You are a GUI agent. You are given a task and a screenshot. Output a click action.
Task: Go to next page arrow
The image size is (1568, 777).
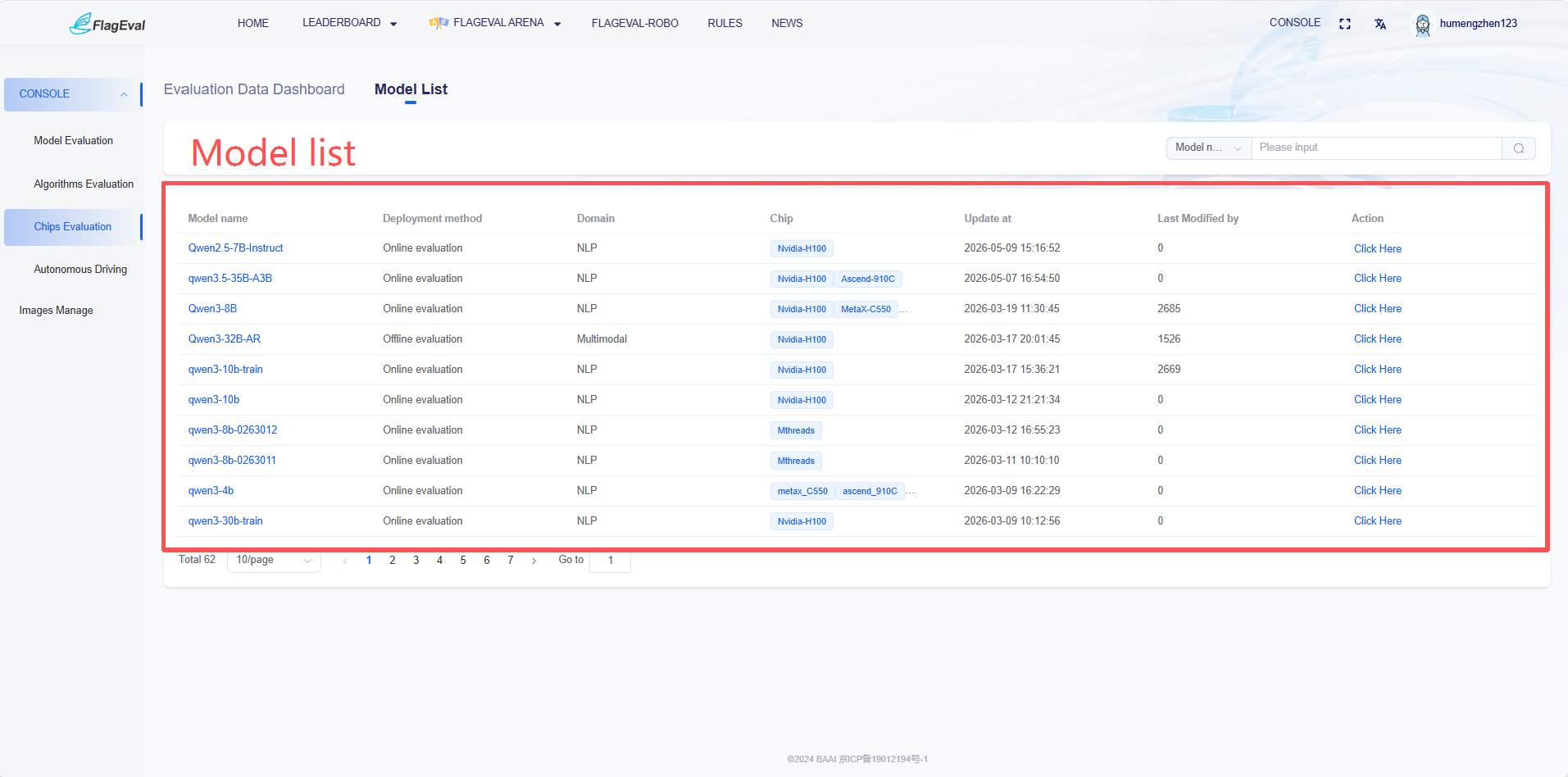pos(534,561)
